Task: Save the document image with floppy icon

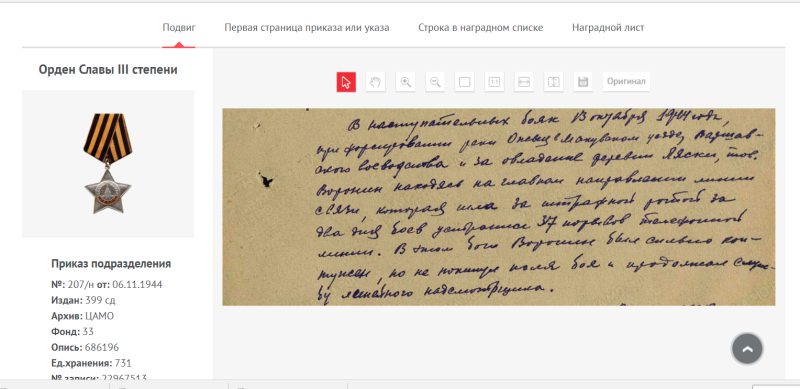Action: coord(583,82)
